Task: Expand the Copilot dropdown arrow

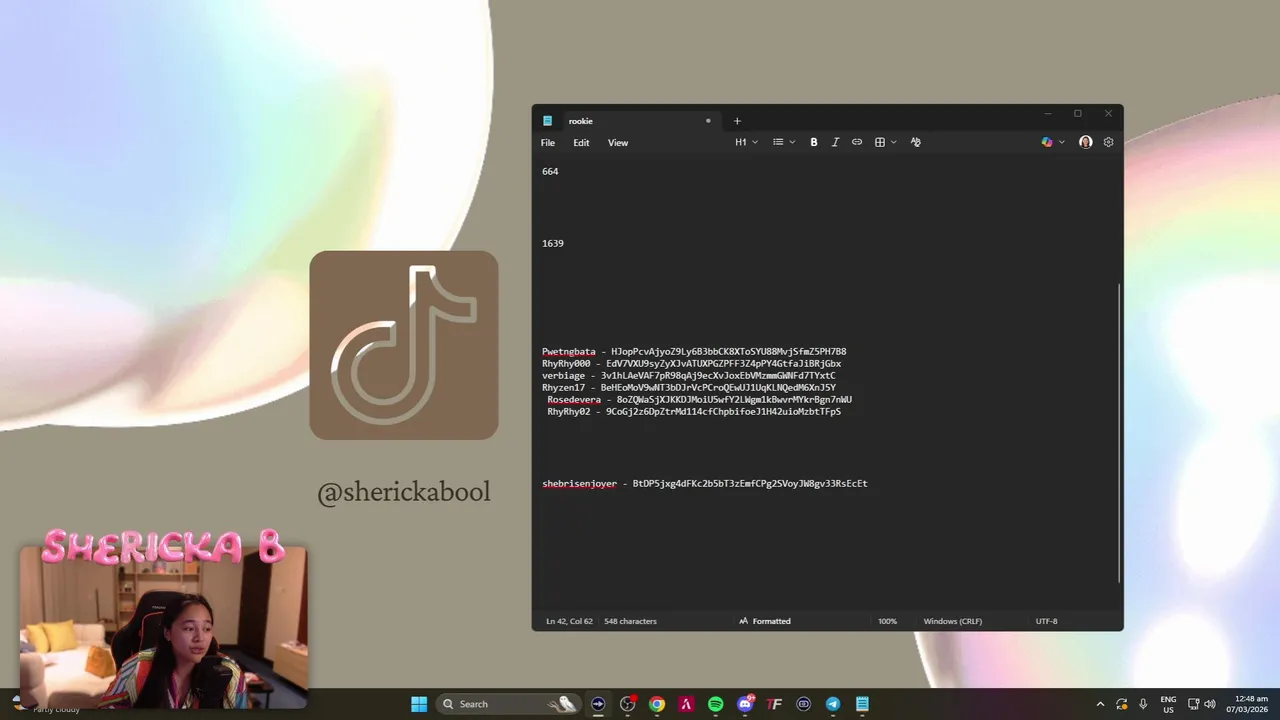Action: point(1062,142)
